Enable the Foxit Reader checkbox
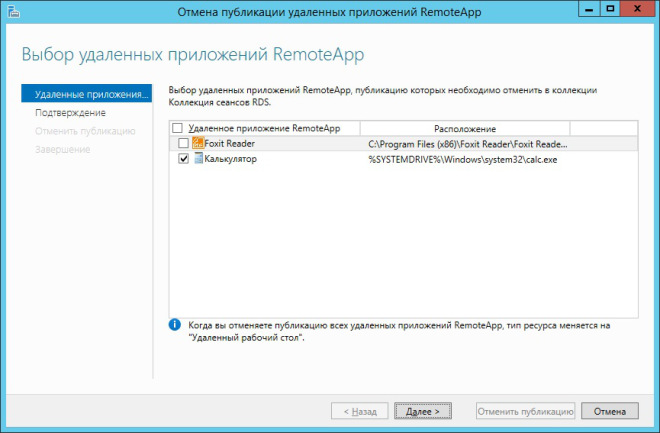Screen dimensions: 660x433 [x=182, y=144]
